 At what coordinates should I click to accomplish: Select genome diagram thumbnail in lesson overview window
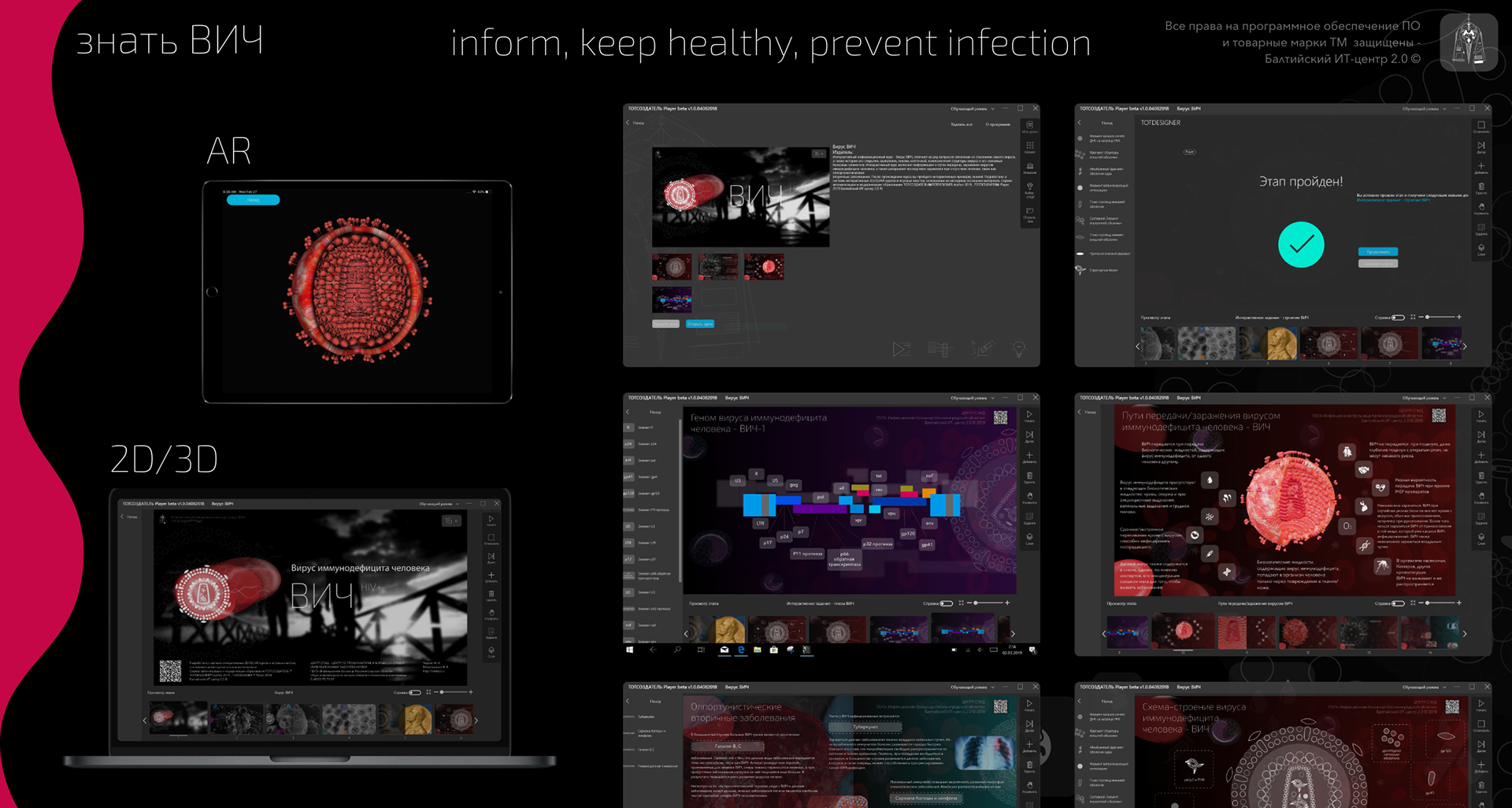point(672,300)
